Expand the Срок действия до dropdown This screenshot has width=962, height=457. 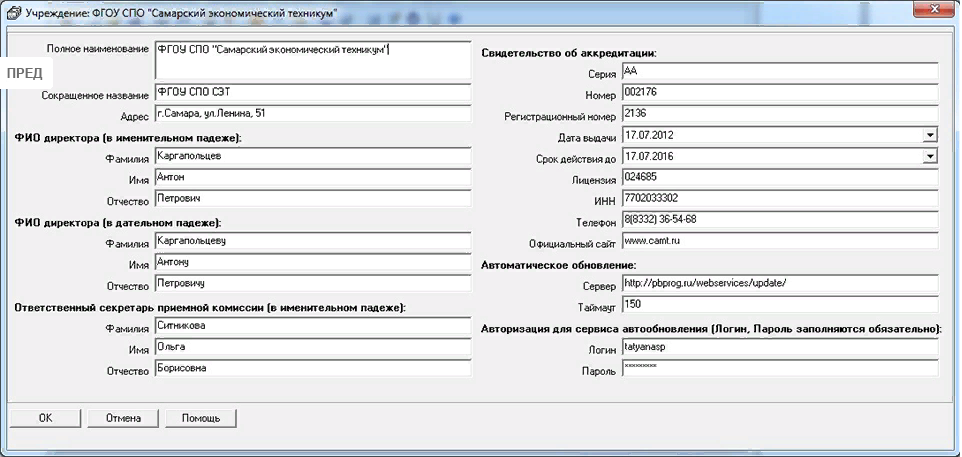click(929, 157)
